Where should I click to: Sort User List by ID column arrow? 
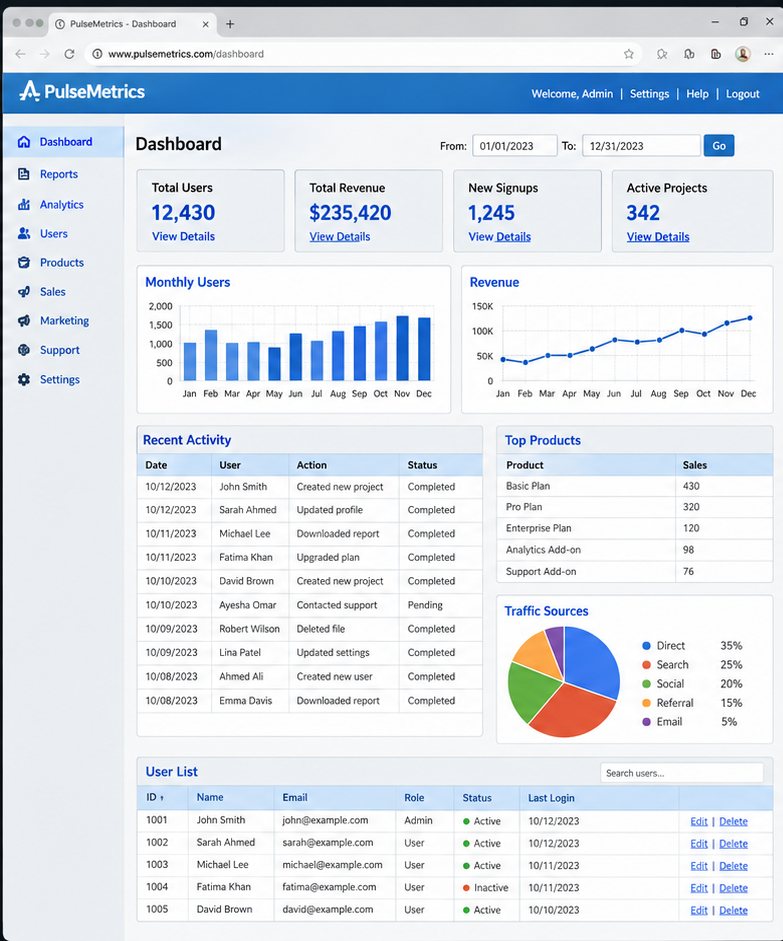tap(162, 798)
